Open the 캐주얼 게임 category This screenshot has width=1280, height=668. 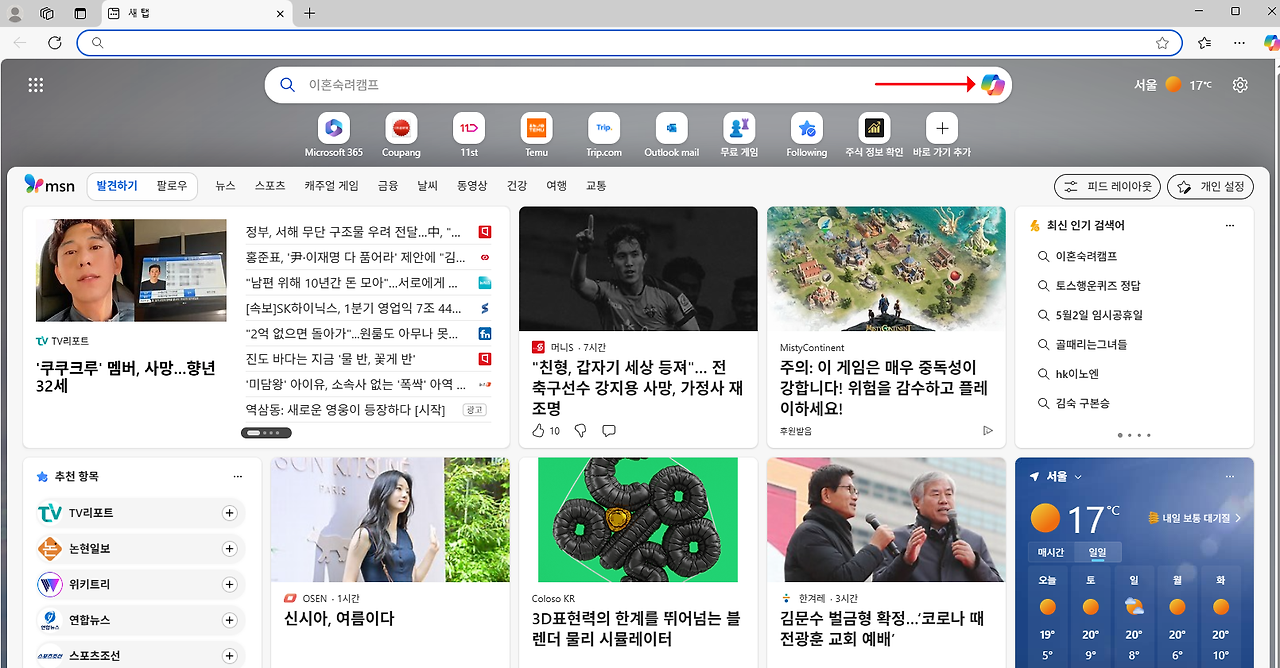(331, 186)
